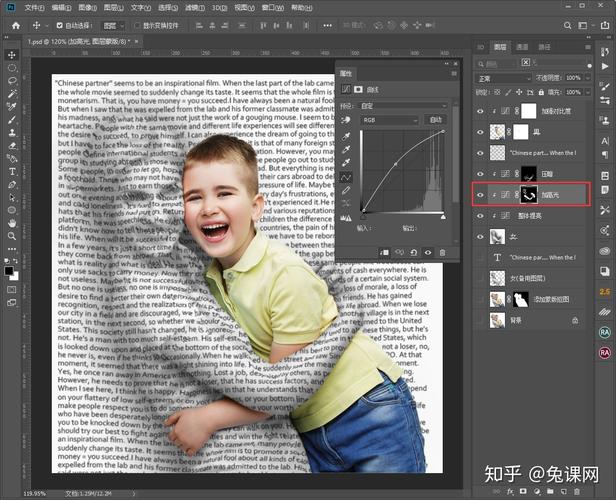Select the curve point edit tool
The height and width of the screenshot is (500, 616).
point(347,177)
